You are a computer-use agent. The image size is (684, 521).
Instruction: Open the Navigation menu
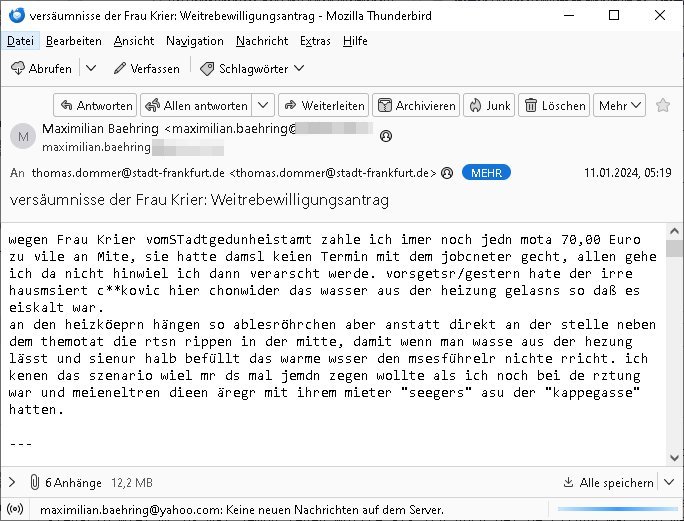195,41
